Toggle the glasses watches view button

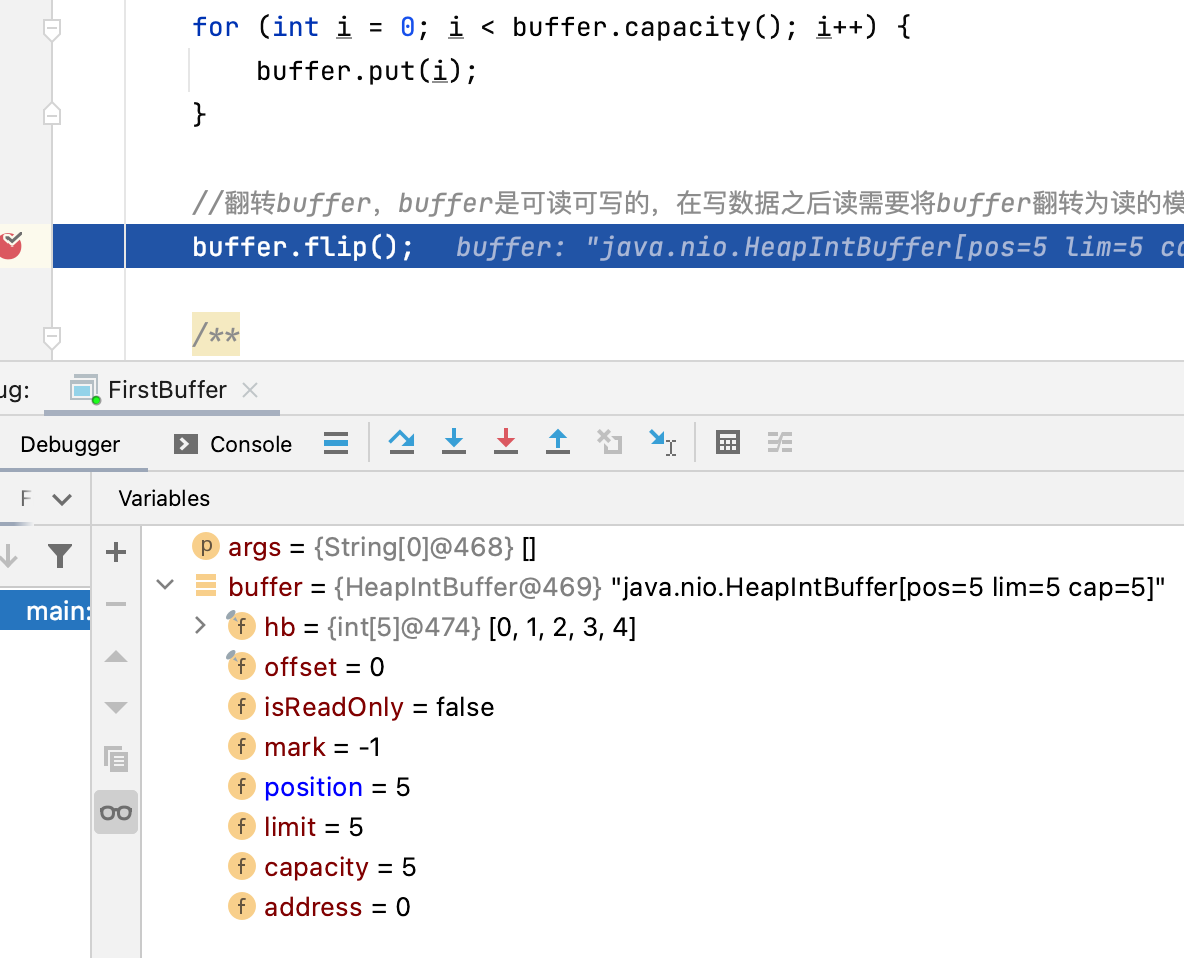tap(116, 812)
